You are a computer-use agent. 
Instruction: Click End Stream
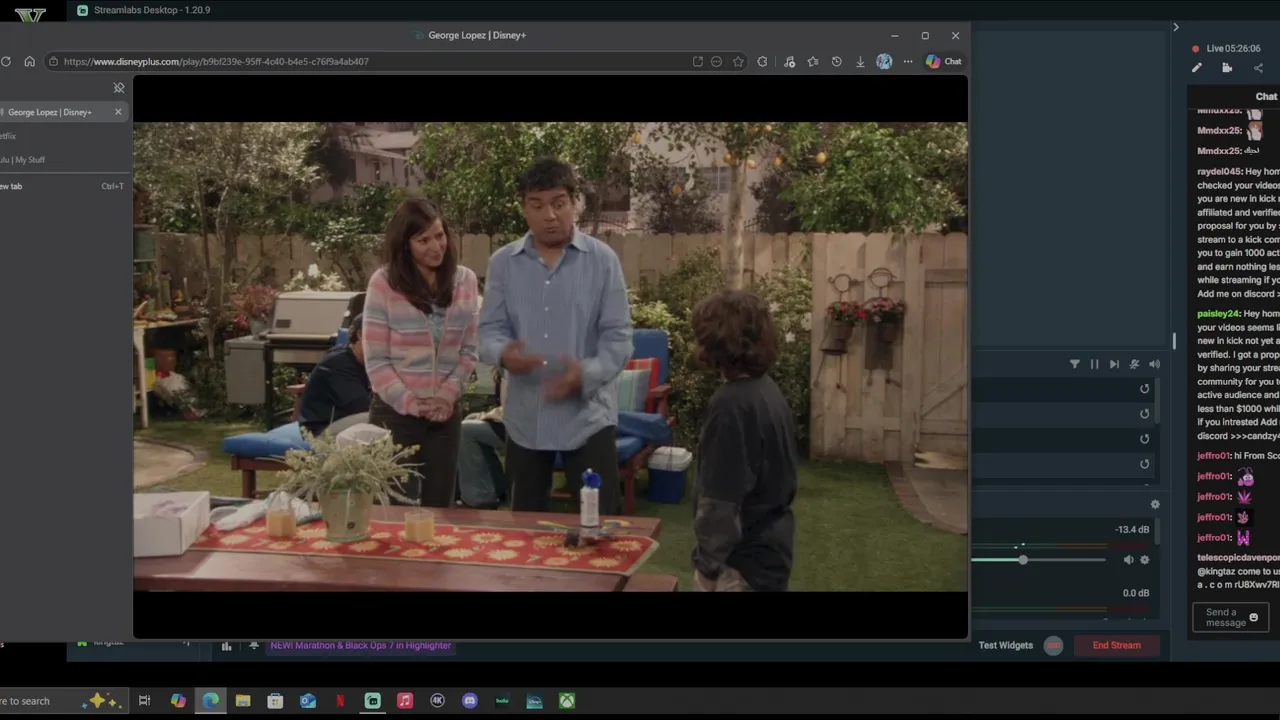[1117, 645]
